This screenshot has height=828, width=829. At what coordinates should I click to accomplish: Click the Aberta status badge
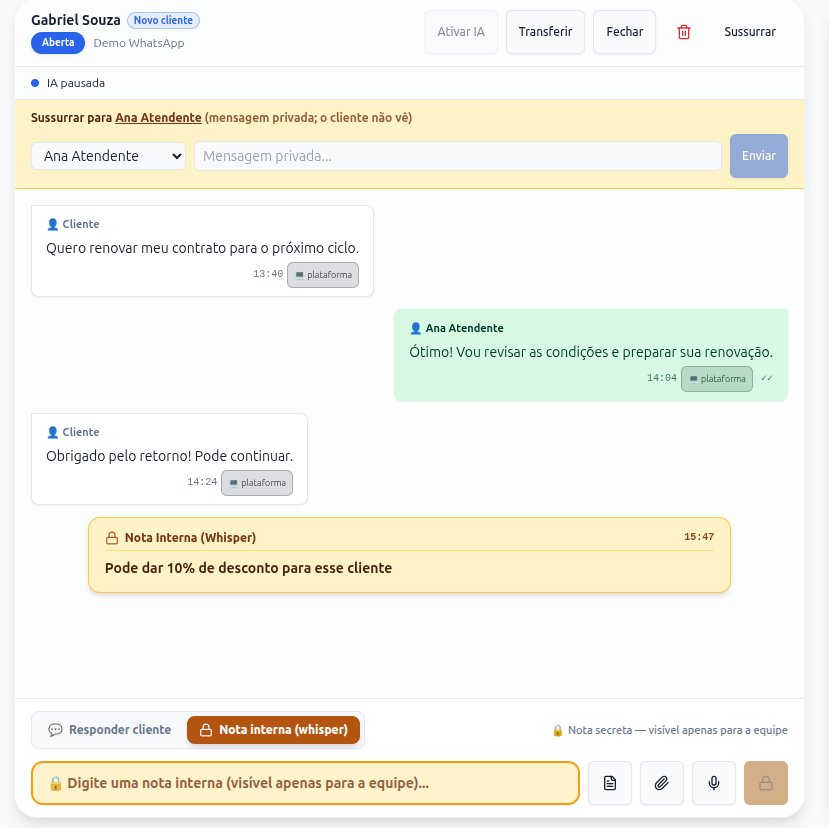[x=58, y=43]
